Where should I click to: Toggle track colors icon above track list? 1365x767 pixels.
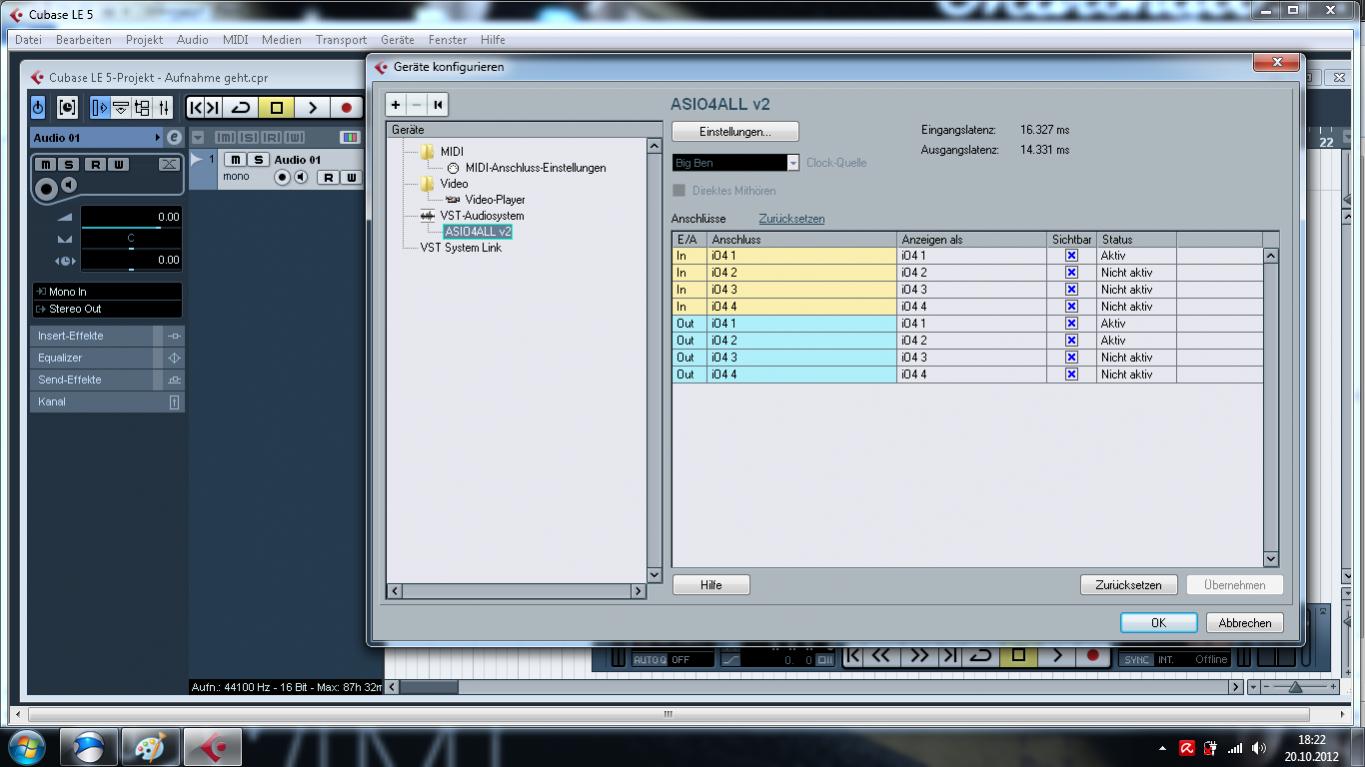pos(349,137)
